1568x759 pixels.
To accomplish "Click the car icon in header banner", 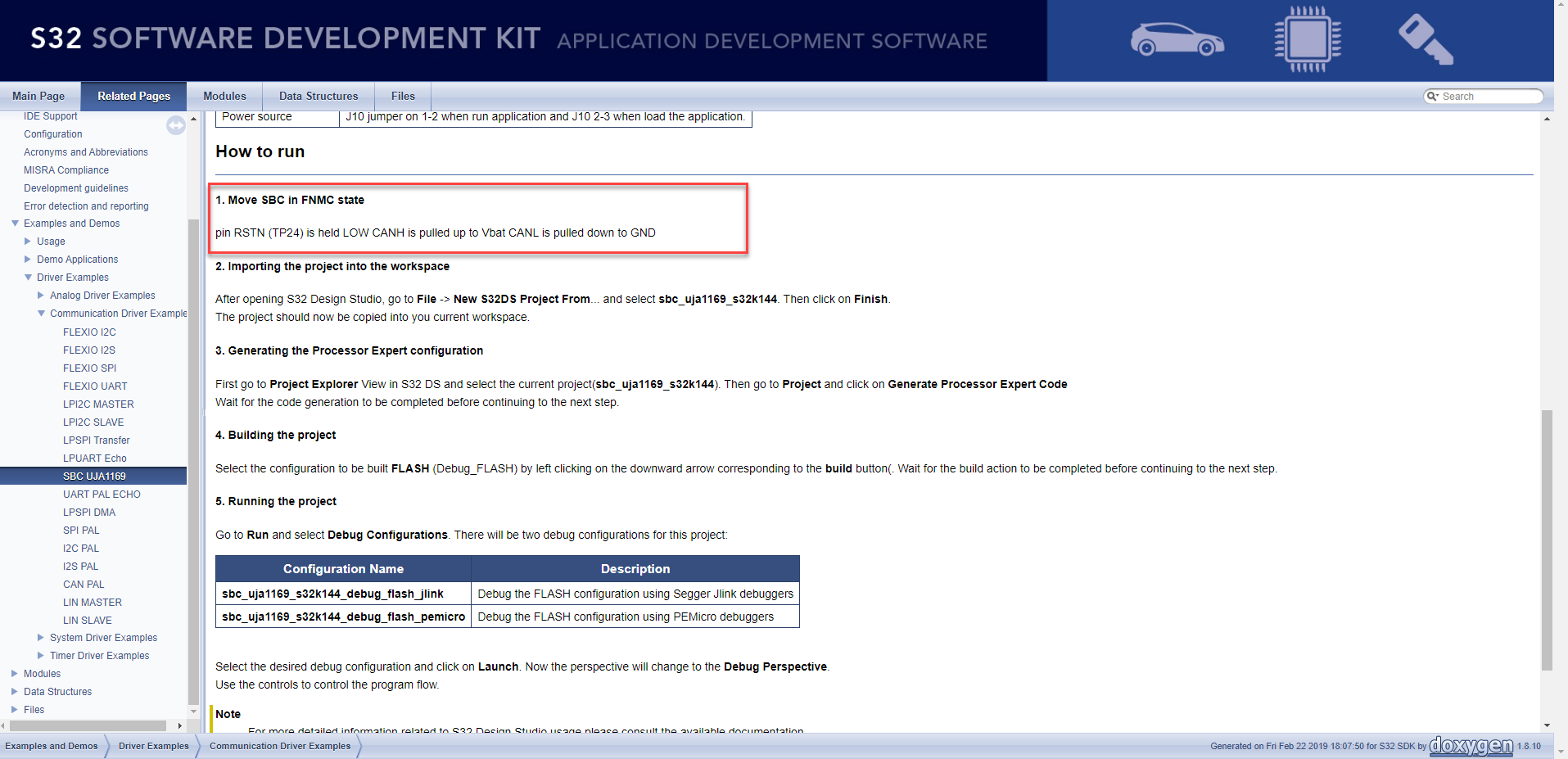I will [1177, 39].
